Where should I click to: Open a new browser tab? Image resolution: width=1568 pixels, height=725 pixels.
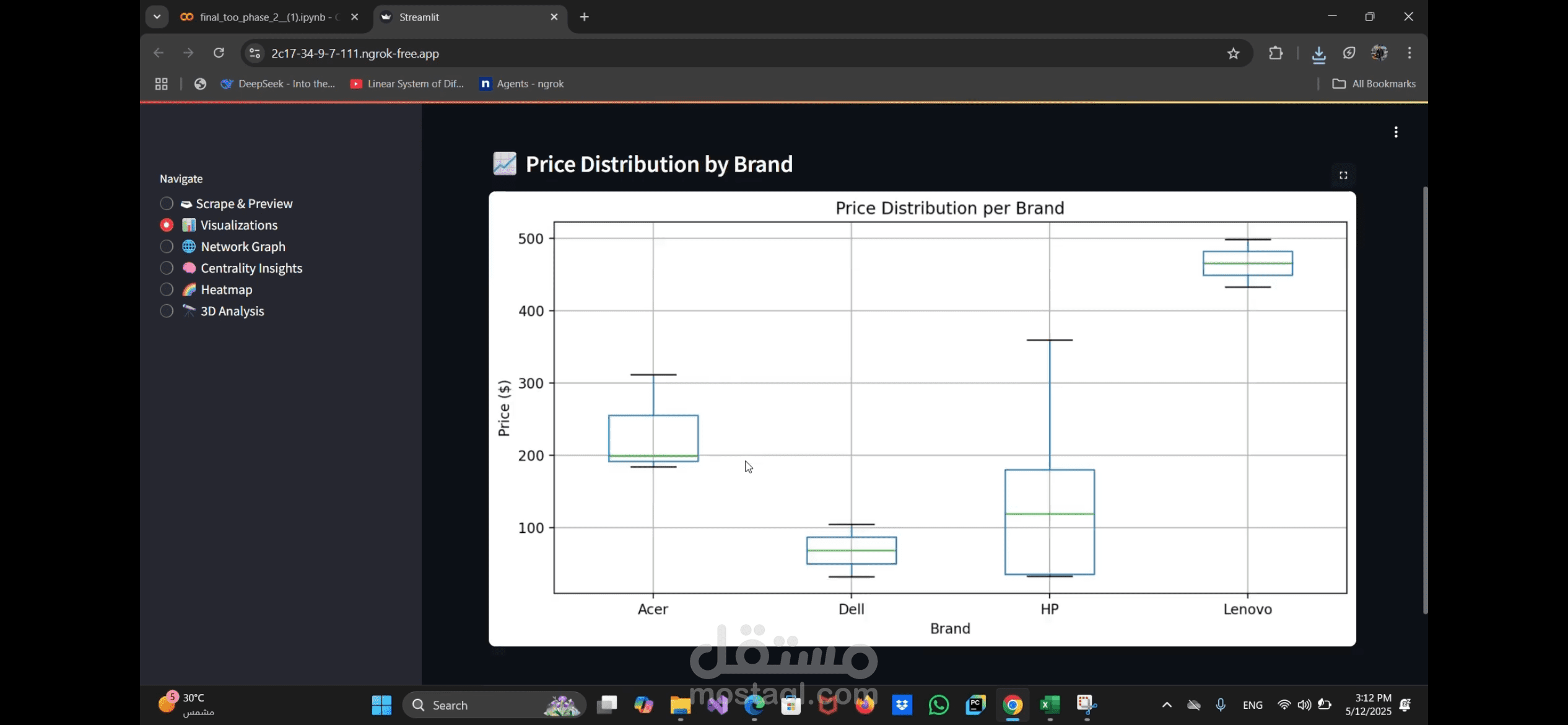[584, 17]
